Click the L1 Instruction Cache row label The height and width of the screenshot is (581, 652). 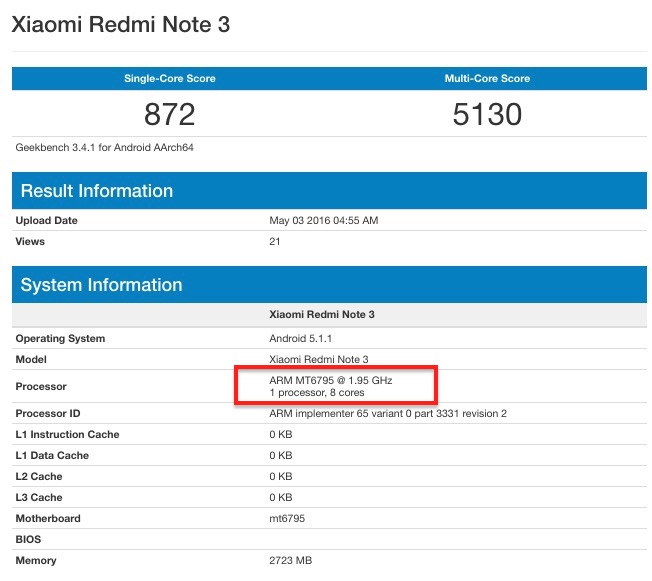67,435
